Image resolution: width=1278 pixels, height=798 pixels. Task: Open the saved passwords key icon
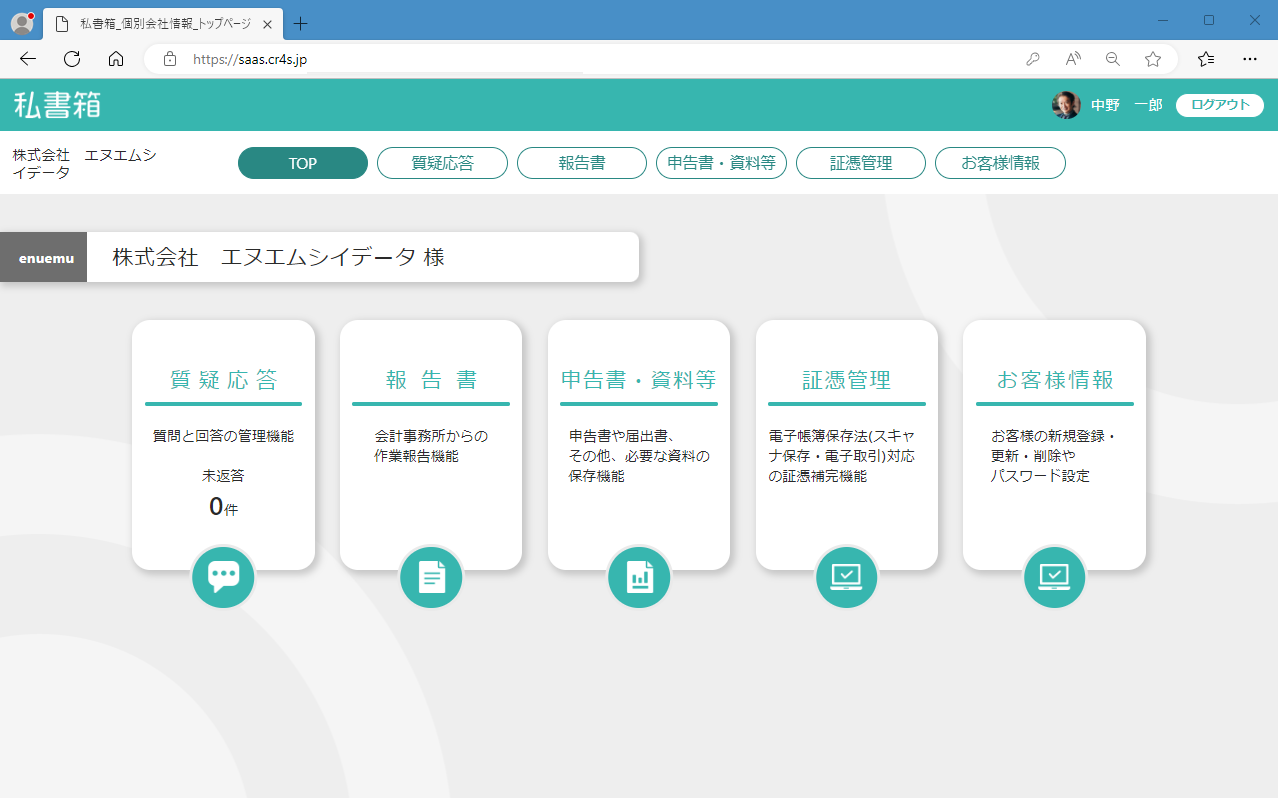pos(1033,59)
